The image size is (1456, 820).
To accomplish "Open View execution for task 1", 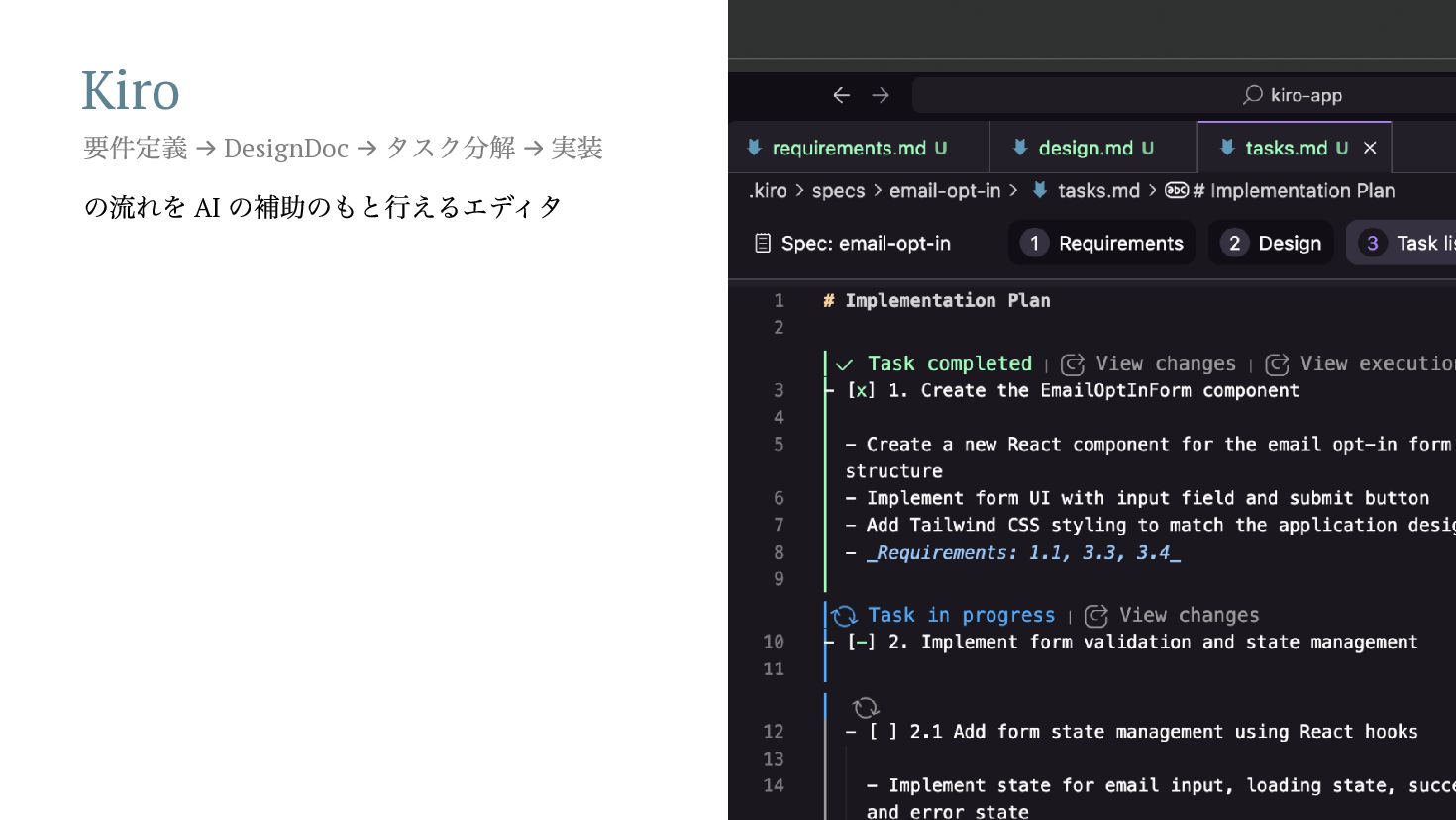I will [1378, 363].
